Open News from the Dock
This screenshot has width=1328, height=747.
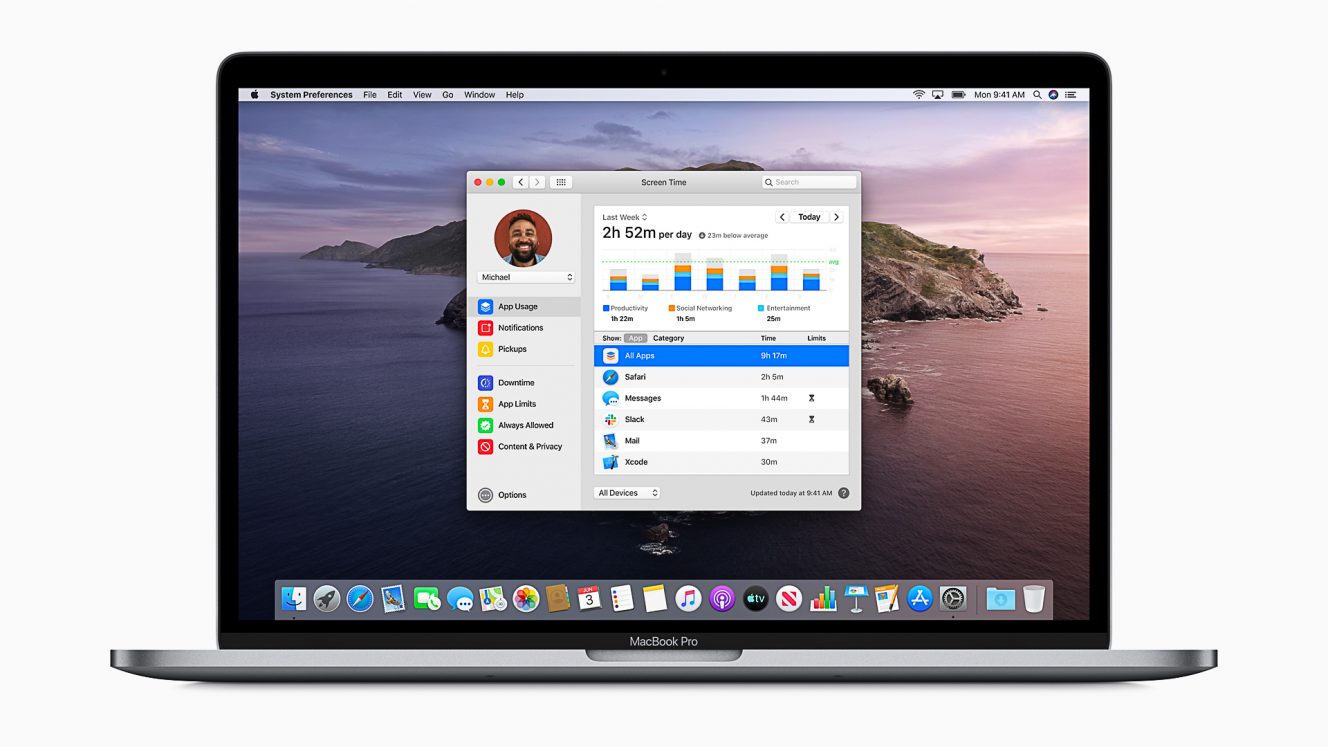[789, 599]
